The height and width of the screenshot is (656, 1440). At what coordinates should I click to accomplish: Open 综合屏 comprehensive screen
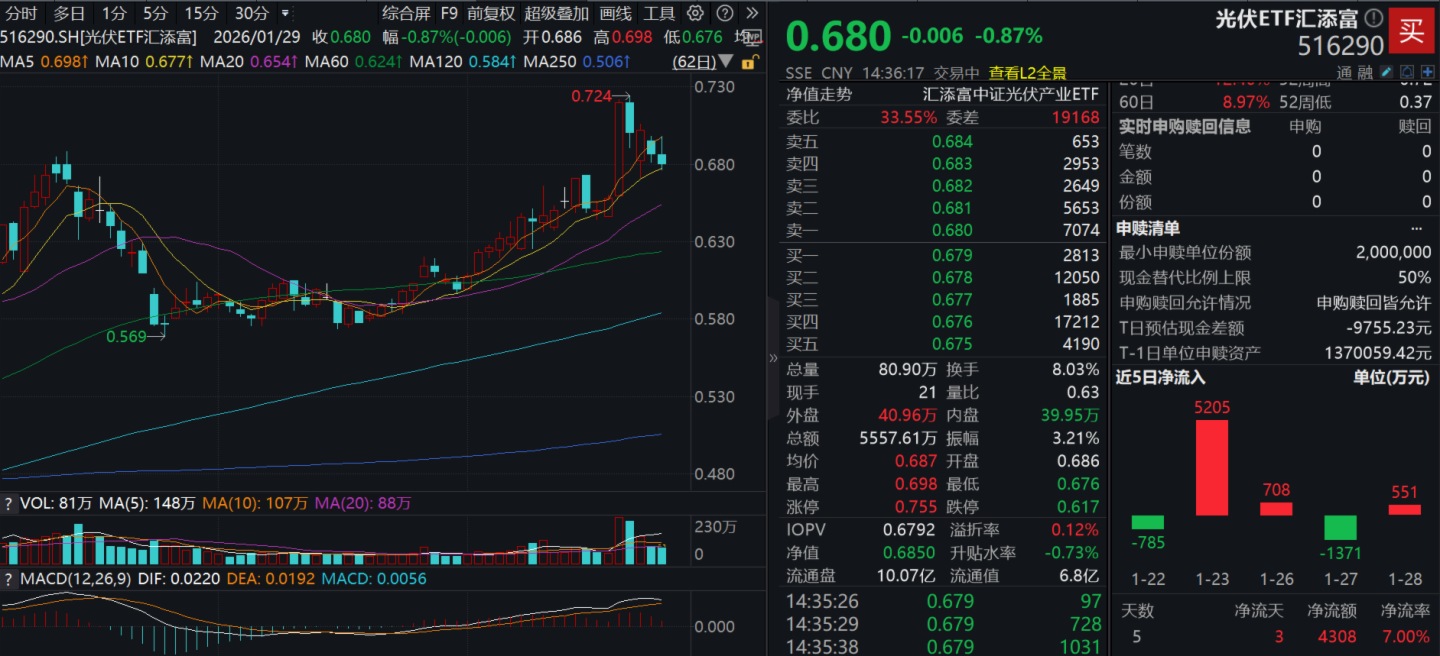tap(406, 13)
